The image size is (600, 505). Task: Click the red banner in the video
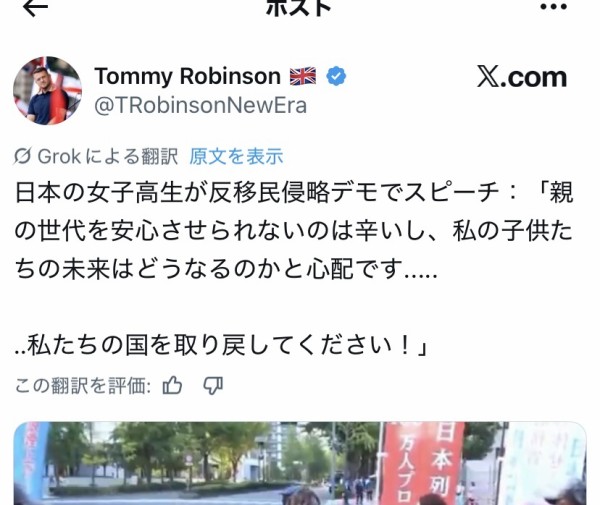pos(423,463)
